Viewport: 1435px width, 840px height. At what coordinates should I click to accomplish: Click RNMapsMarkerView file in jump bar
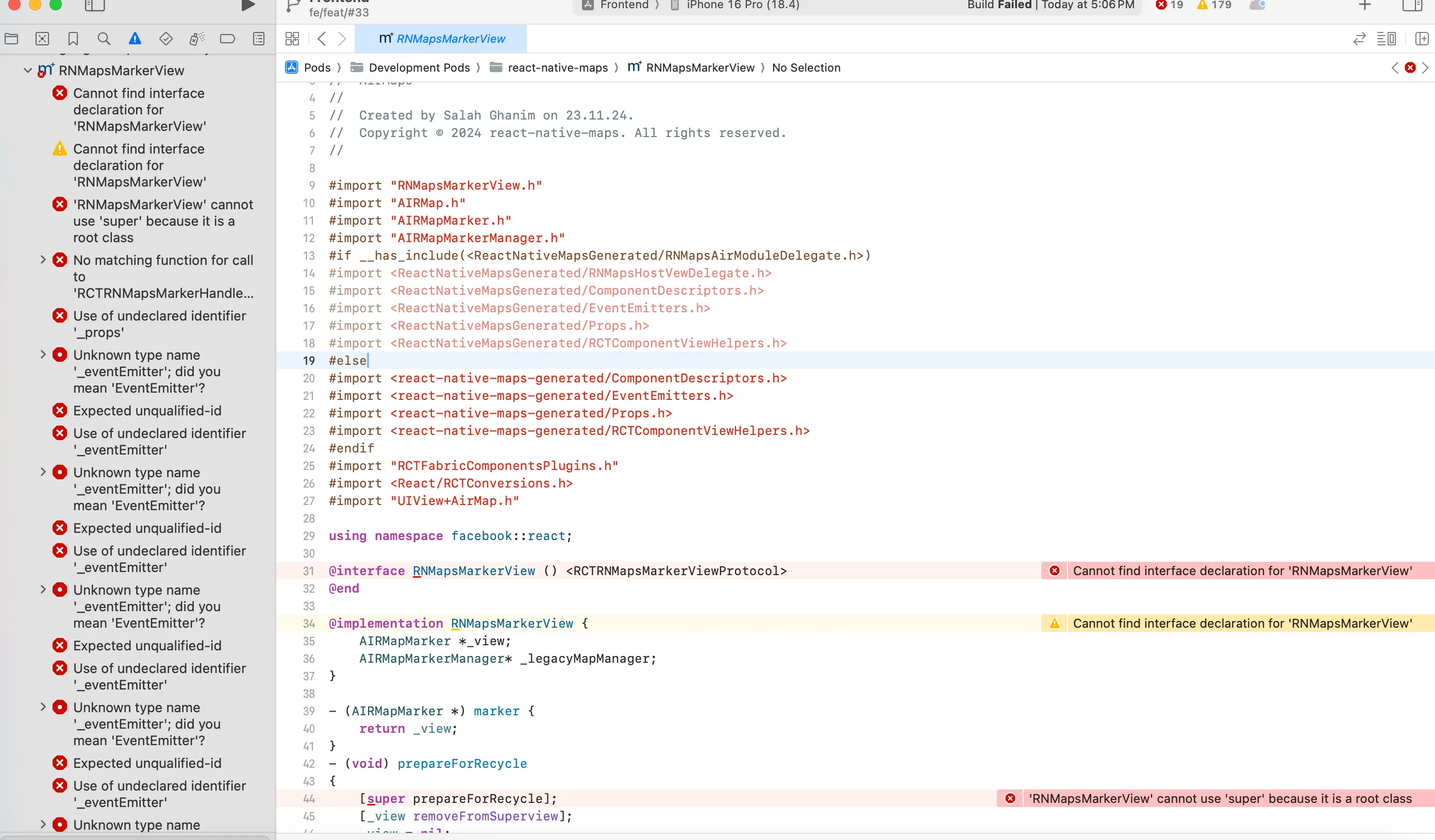[x=691, y=68]
